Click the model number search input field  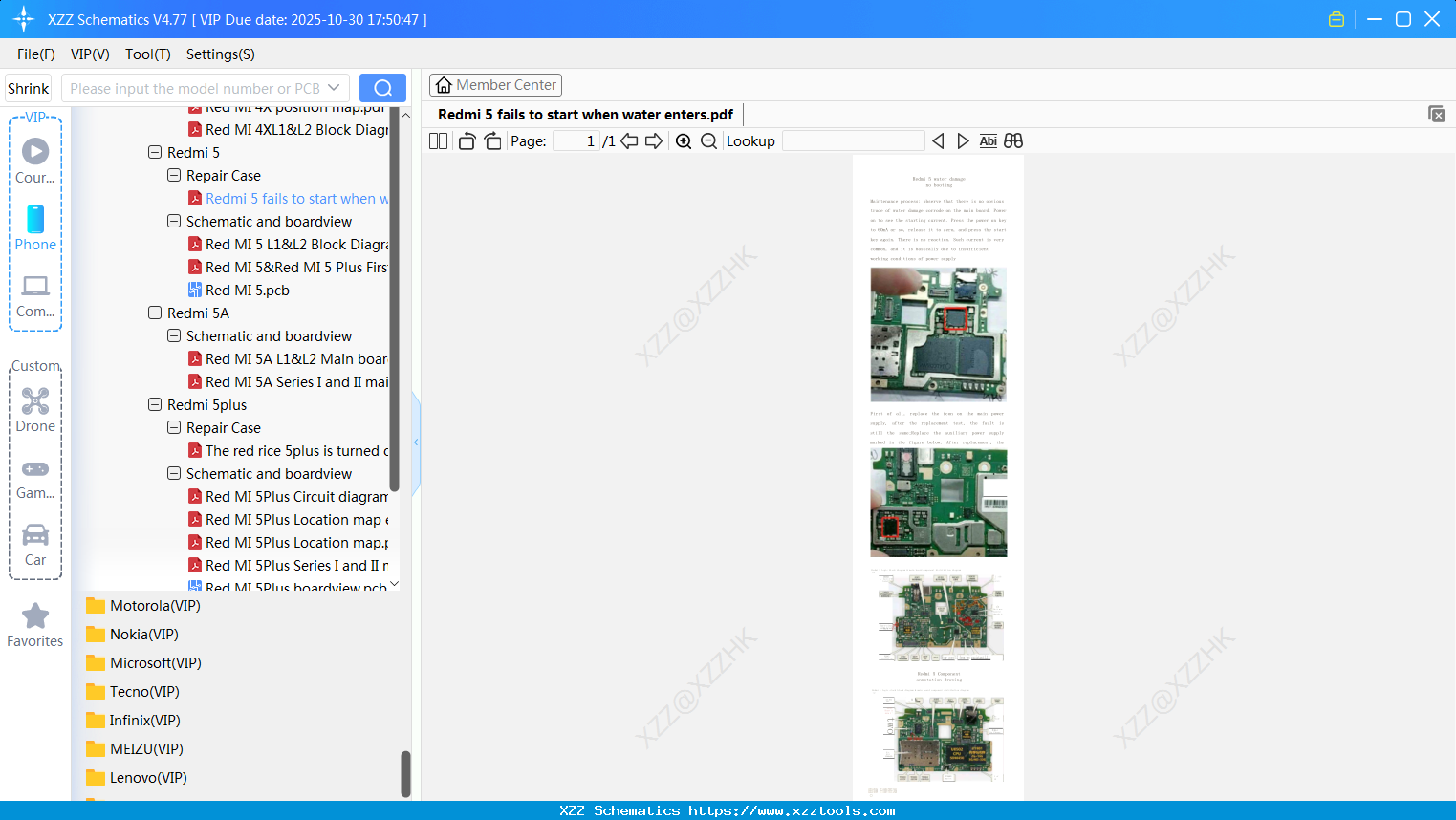tap(194, 88)
